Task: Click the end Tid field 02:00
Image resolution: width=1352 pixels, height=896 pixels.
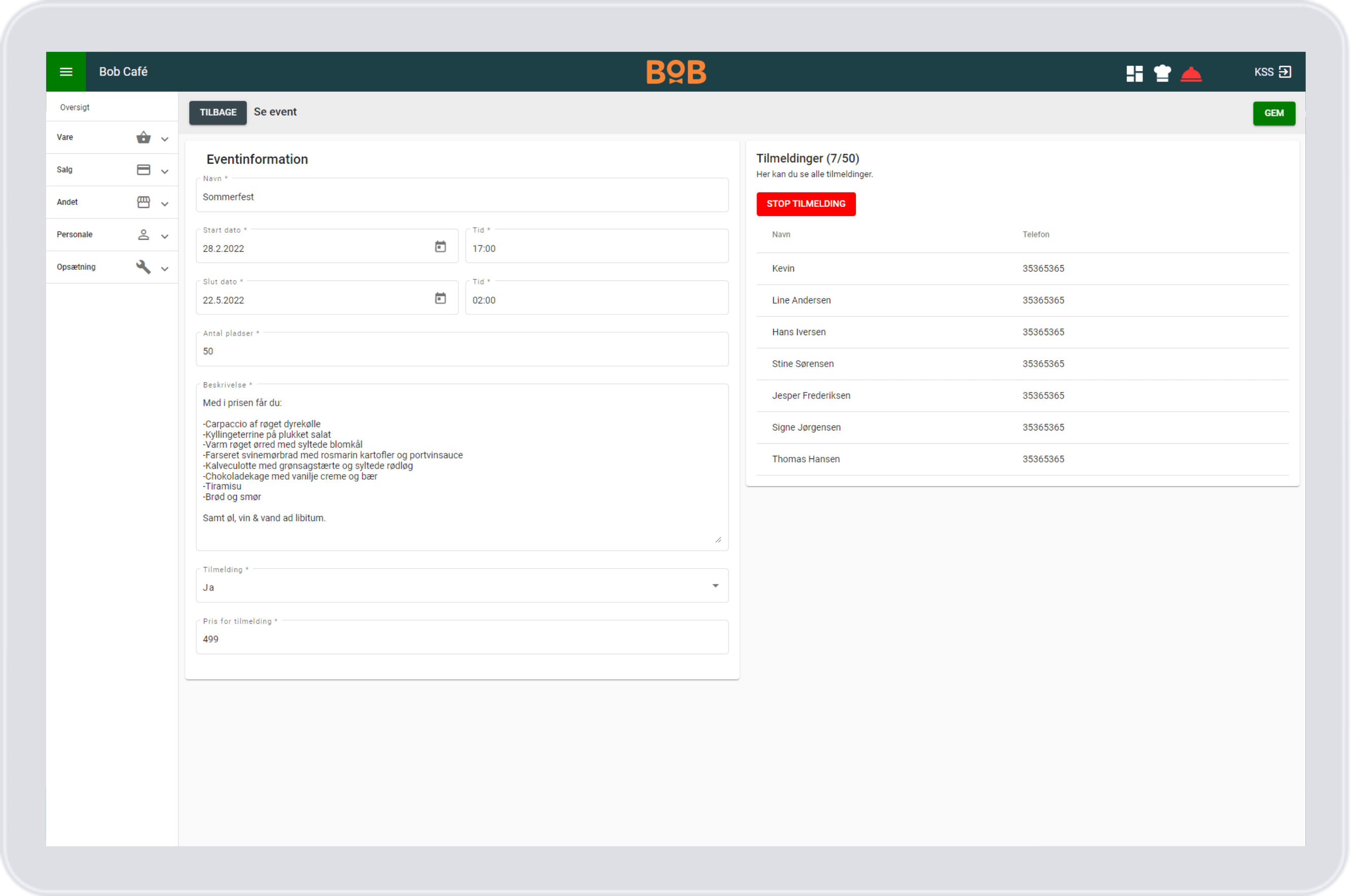Action: [x=596, y=298]
